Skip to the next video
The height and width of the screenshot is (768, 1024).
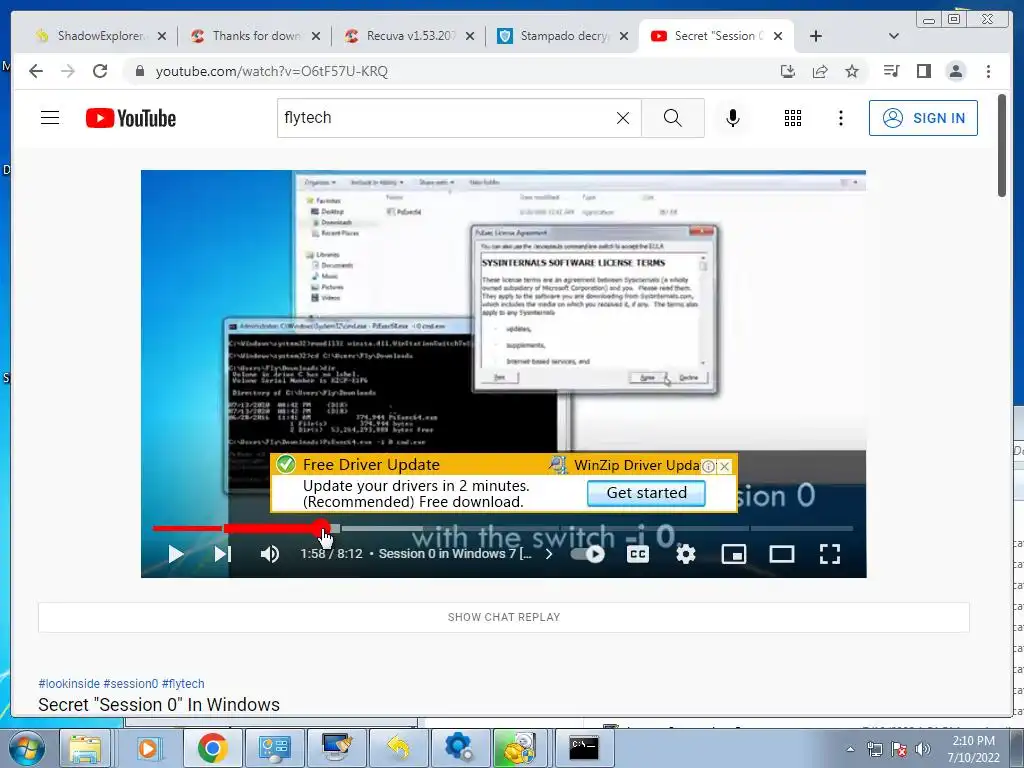tap(223, 554)
